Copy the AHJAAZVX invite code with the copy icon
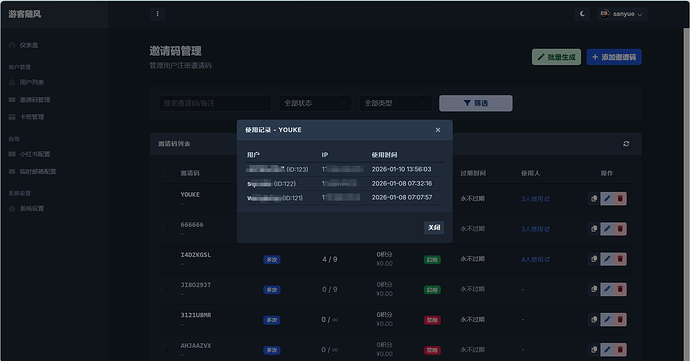The height and width of the screenshot is (361, 690). tap(594, 350)
